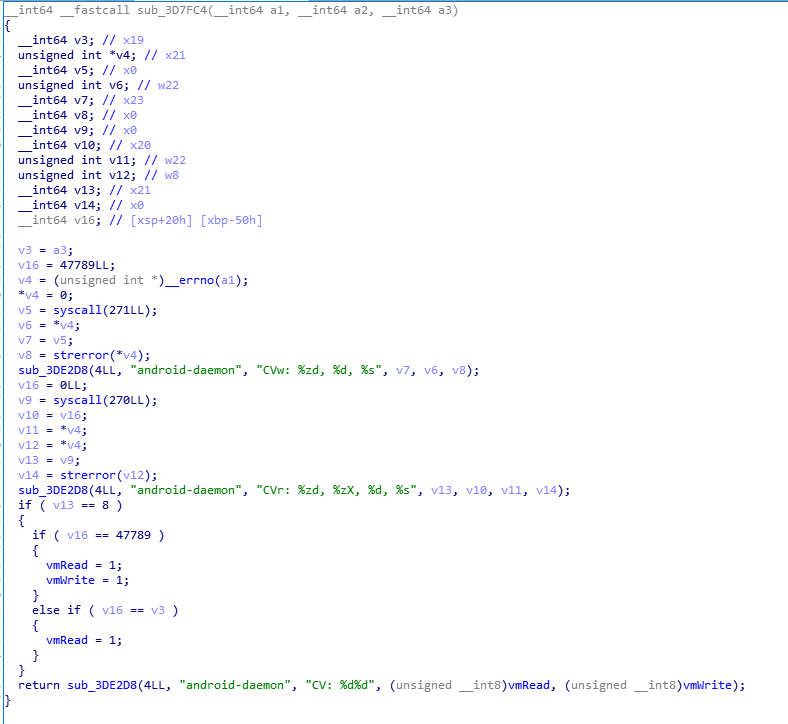Image resolution: width=788 pixels, height=724 pixels.
Task: Click the return keyword
Action: click(39, 686)
